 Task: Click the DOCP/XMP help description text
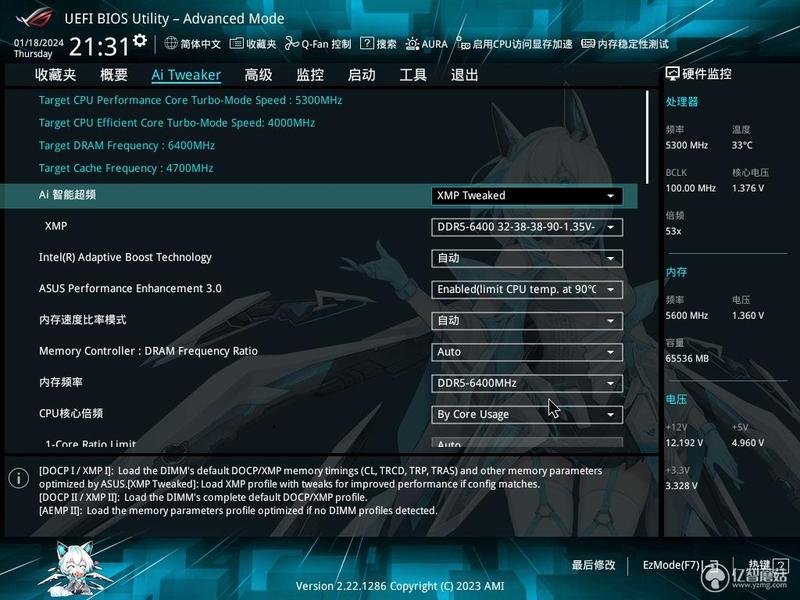pos(320,490)
